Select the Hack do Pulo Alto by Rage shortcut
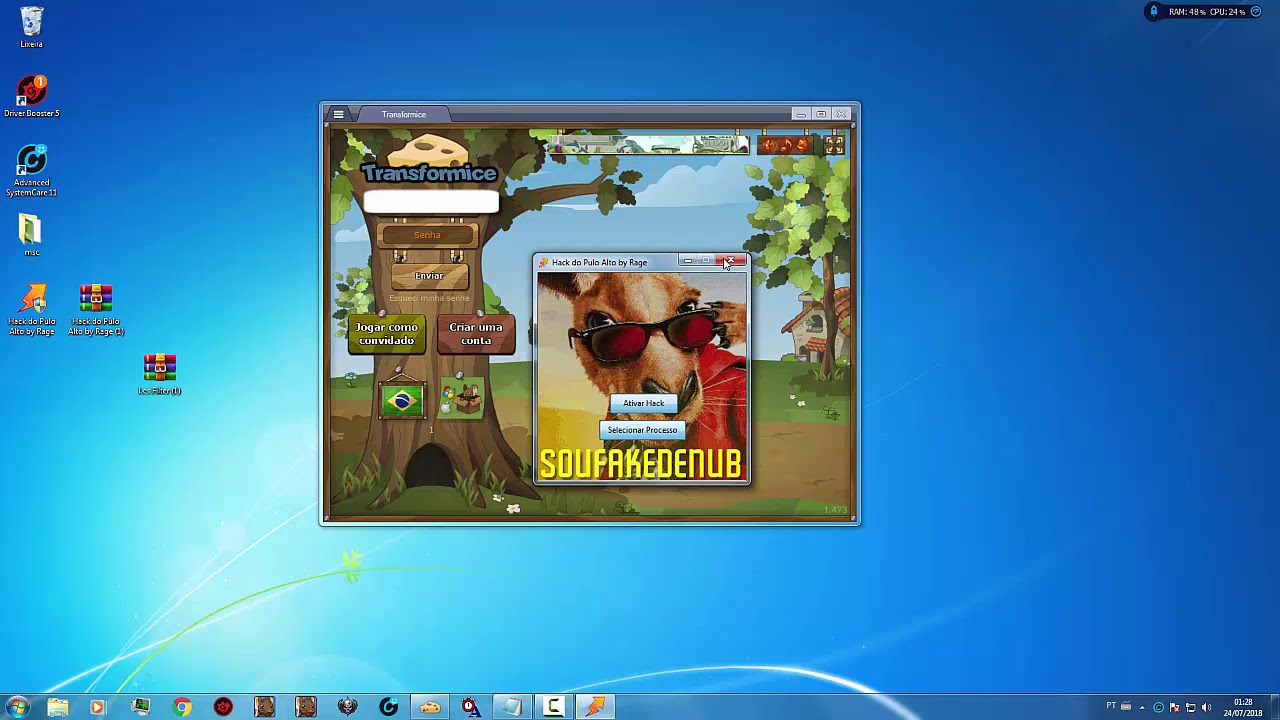This screenshot has height=720, width=1280. [32, 310]
